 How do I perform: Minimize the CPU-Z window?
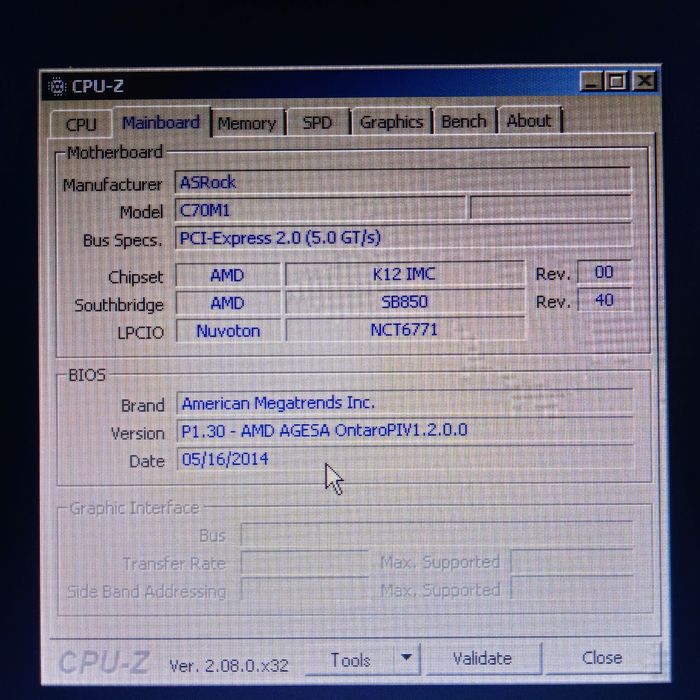(x=591, y=82)
